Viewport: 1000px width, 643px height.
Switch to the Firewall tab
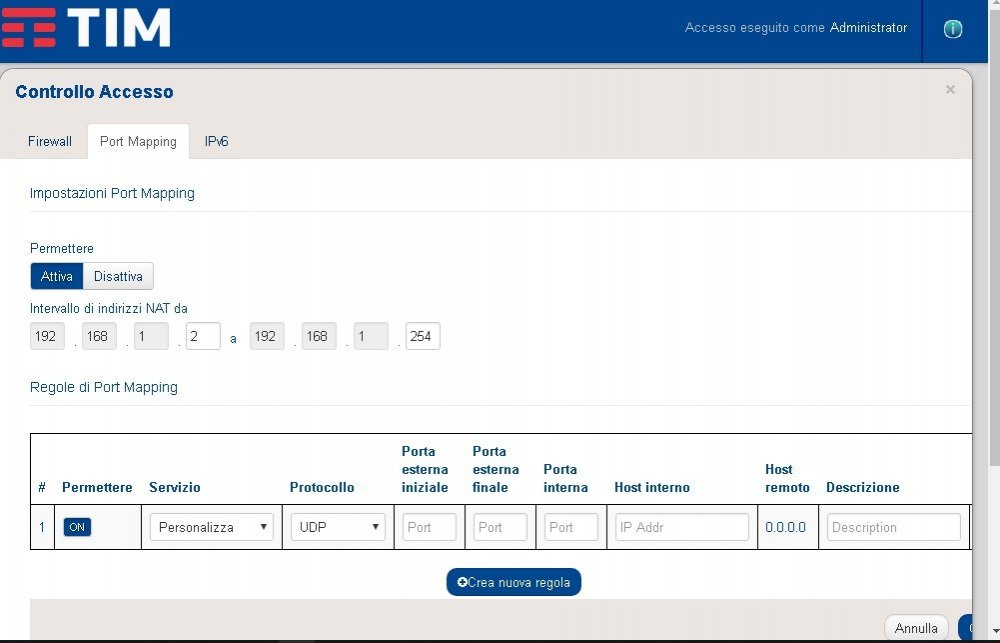pyautogui.click(x=50, y=142)
